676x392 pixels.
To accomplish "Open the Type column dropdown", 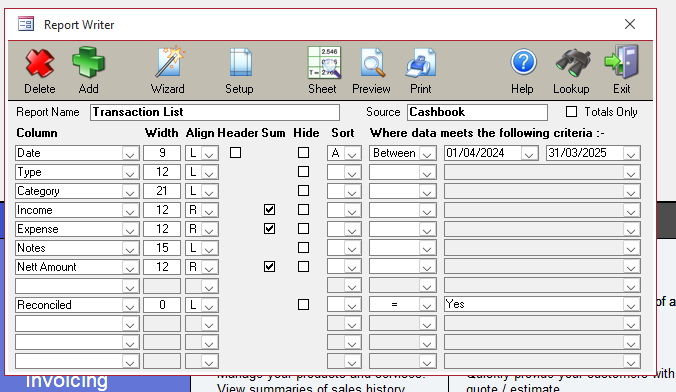I will 130,172.
